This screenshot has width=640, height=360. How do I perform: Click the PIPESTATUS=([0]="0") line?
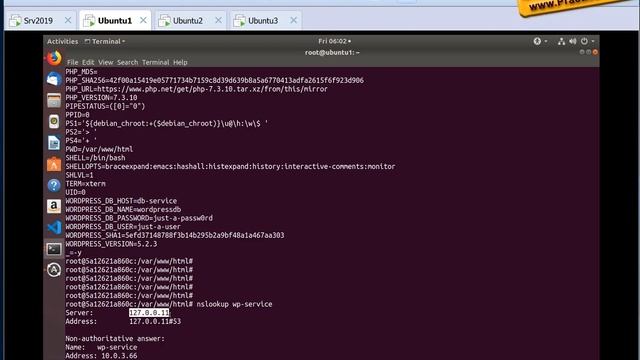105,106
